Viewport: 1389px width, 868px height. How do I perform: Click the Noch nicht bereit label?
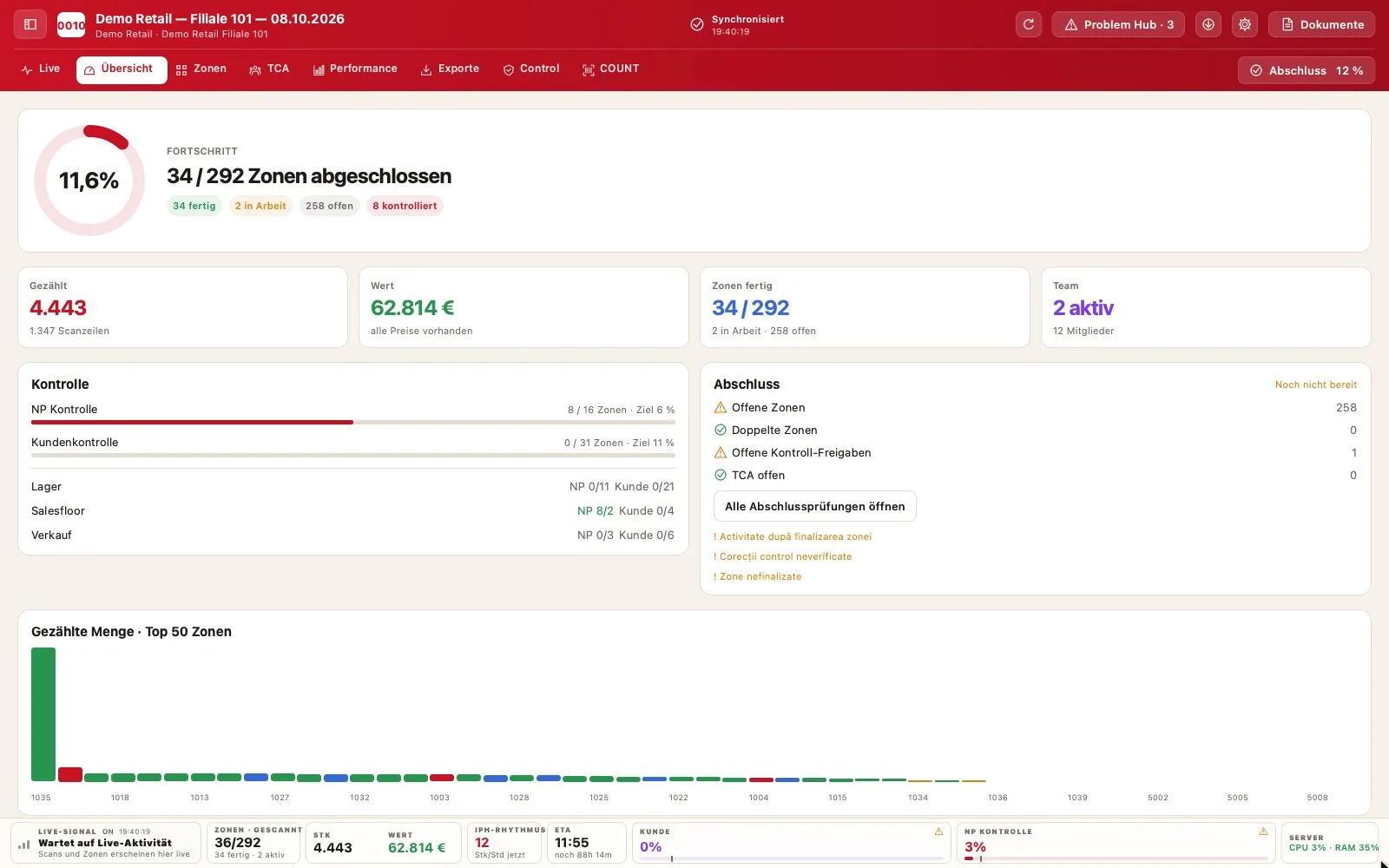1316,385
